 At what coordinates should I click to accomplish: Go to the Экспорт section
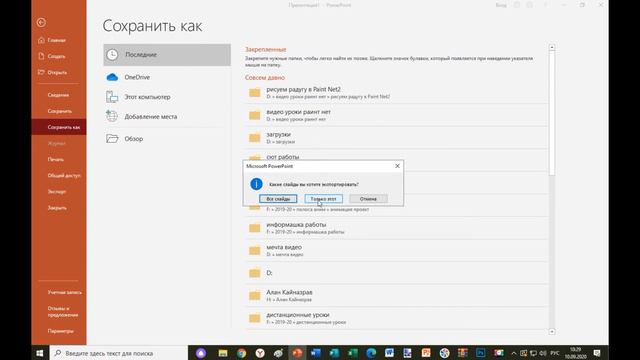(57, 191)
